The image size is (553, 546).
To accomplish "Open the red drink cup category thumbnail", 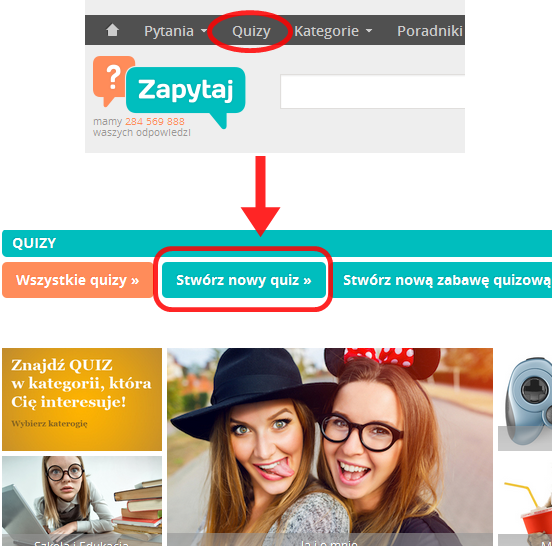I will [x=525, y=501].
